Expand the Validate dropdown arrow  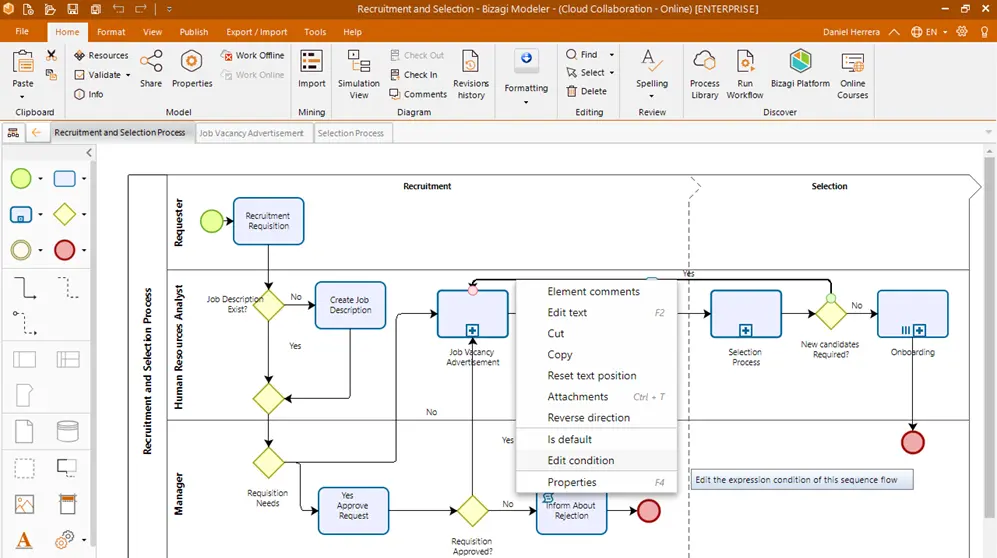click(128, 75)
